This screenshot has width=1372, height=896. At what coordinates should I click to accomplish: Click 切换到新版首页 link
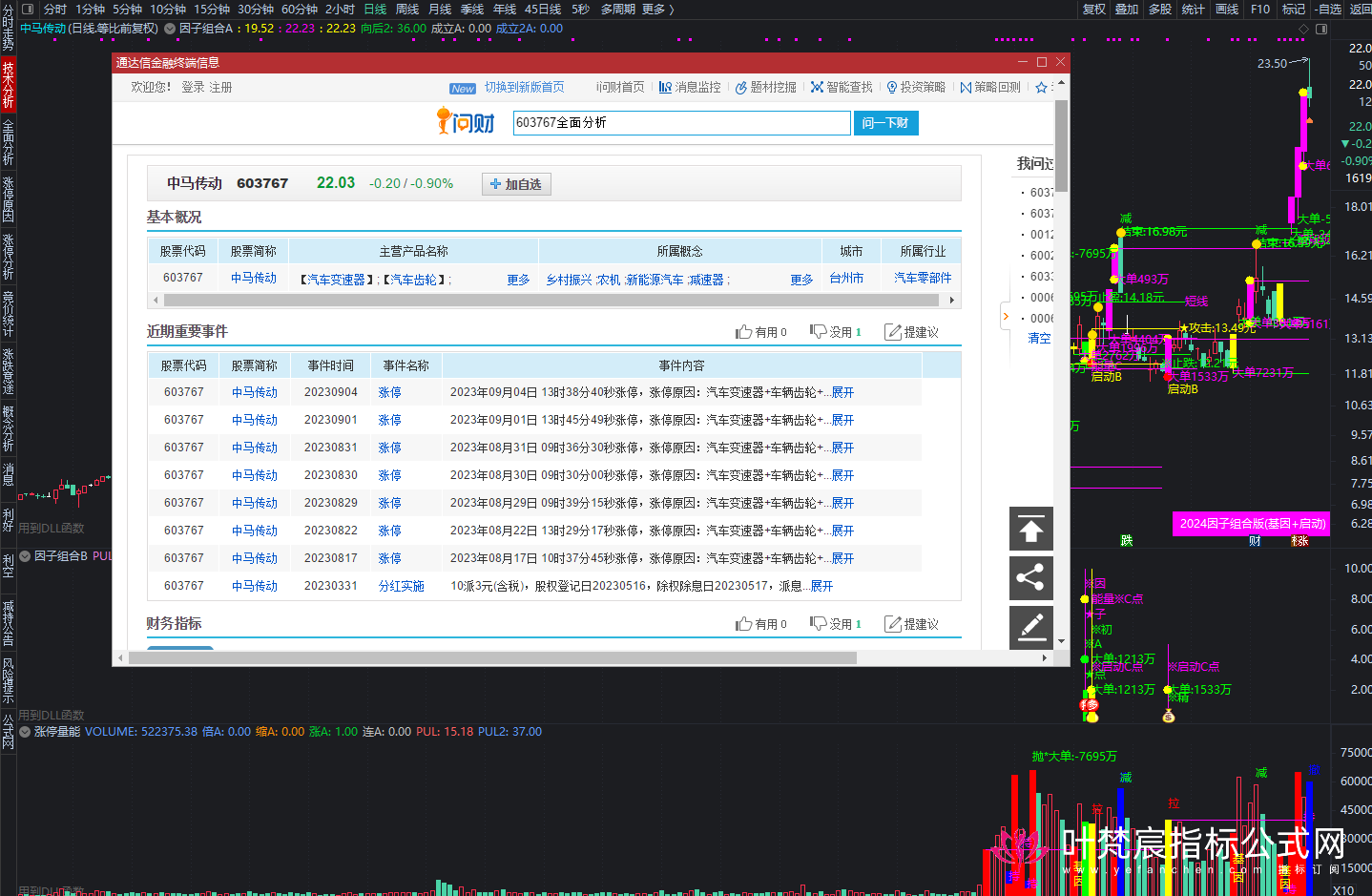pyautogui.click(x=524, y=87)
